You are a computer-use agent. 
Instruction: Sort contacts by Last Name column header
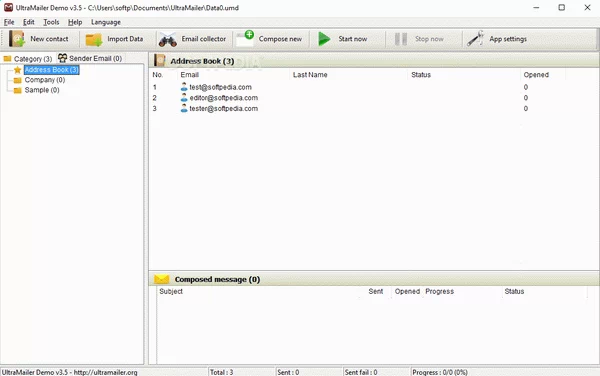pyautogui.click(x=310, y=75)
